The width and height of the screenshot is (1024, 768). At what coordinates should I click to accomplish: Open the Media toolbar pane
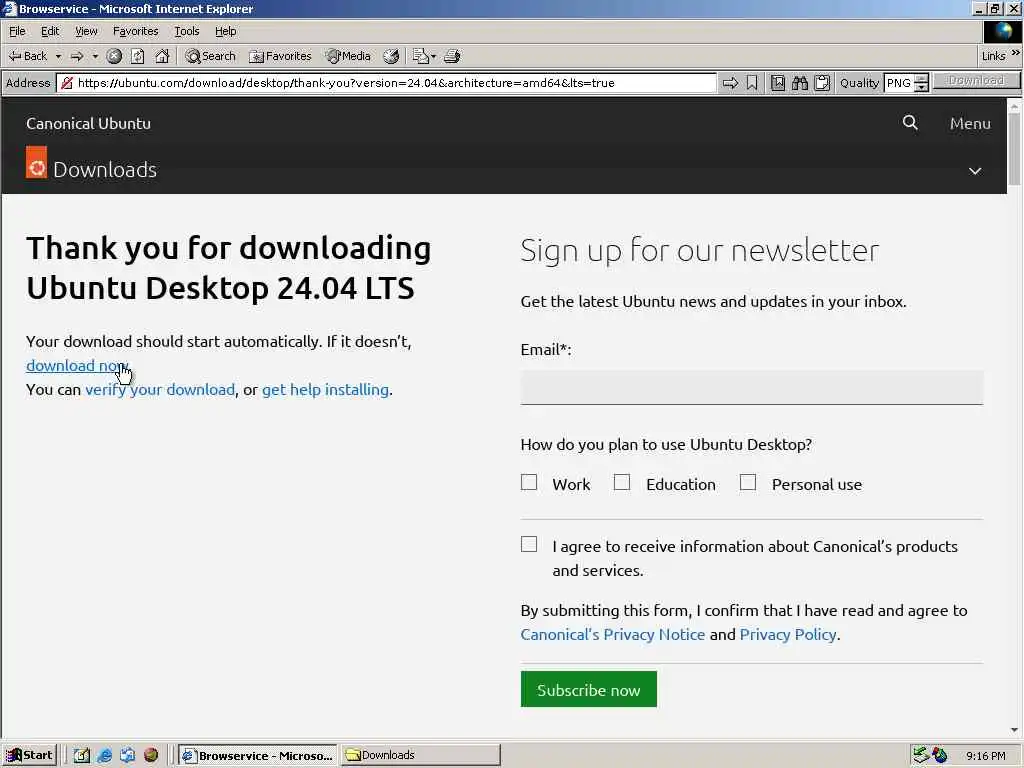(349, 56)
